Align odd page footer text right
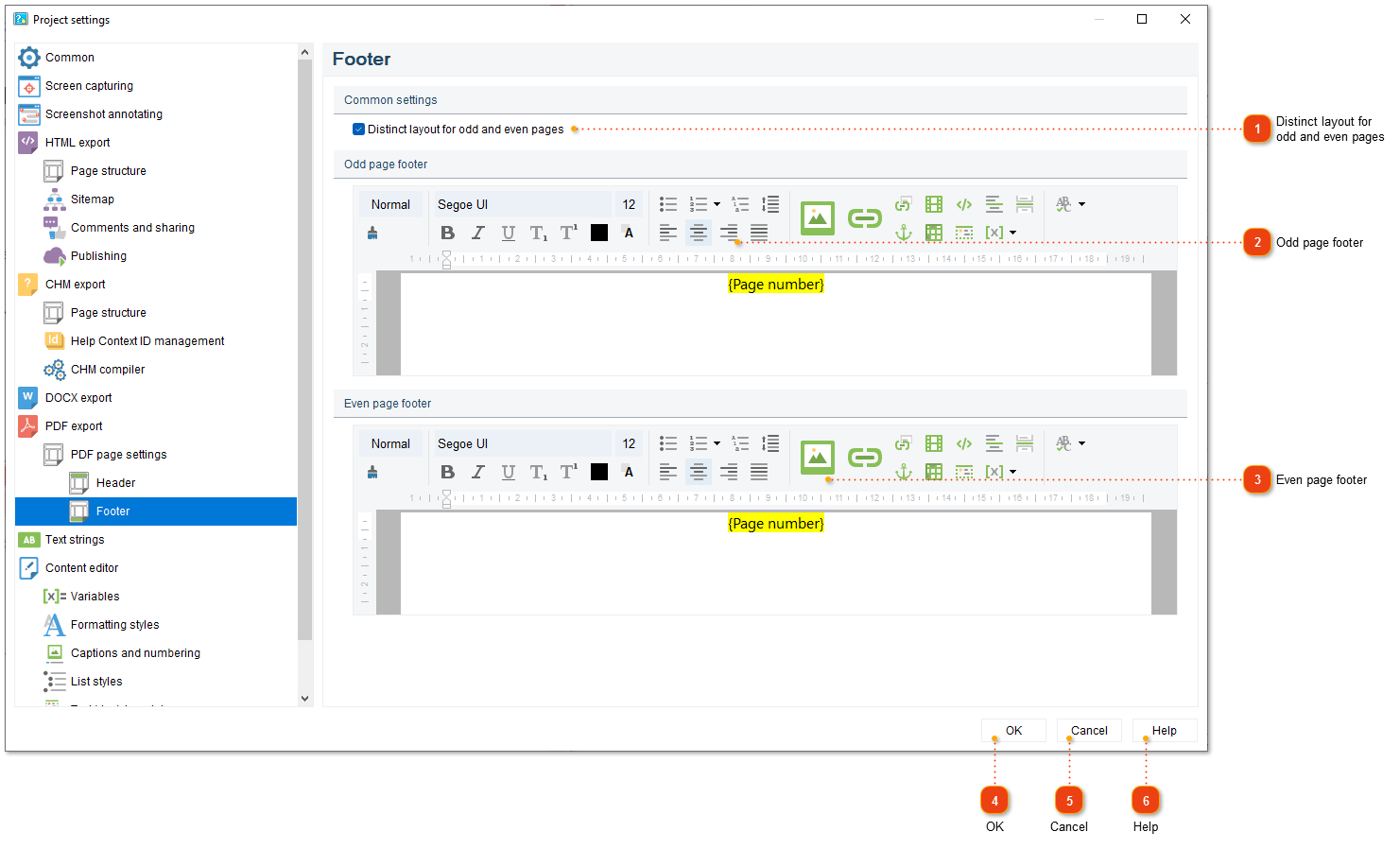This screenshot has height=849, width=1400. (729, 233)
